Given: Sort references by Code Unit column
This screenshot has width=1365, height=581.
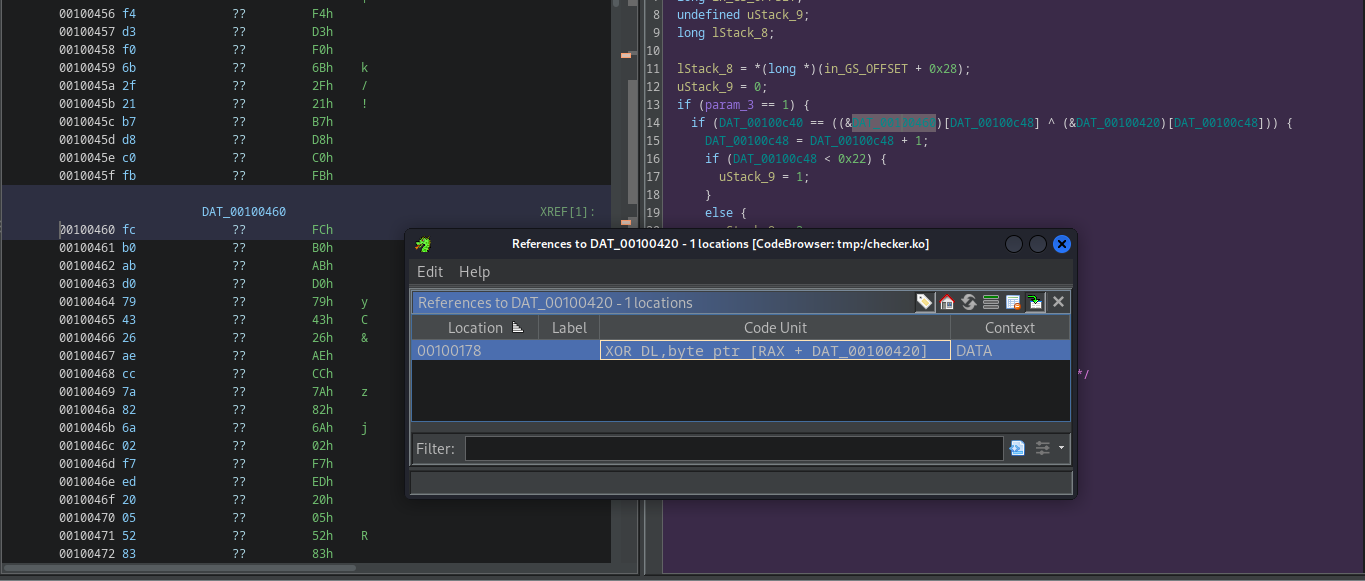Looking at the screenshot, I should click(775, 328).
